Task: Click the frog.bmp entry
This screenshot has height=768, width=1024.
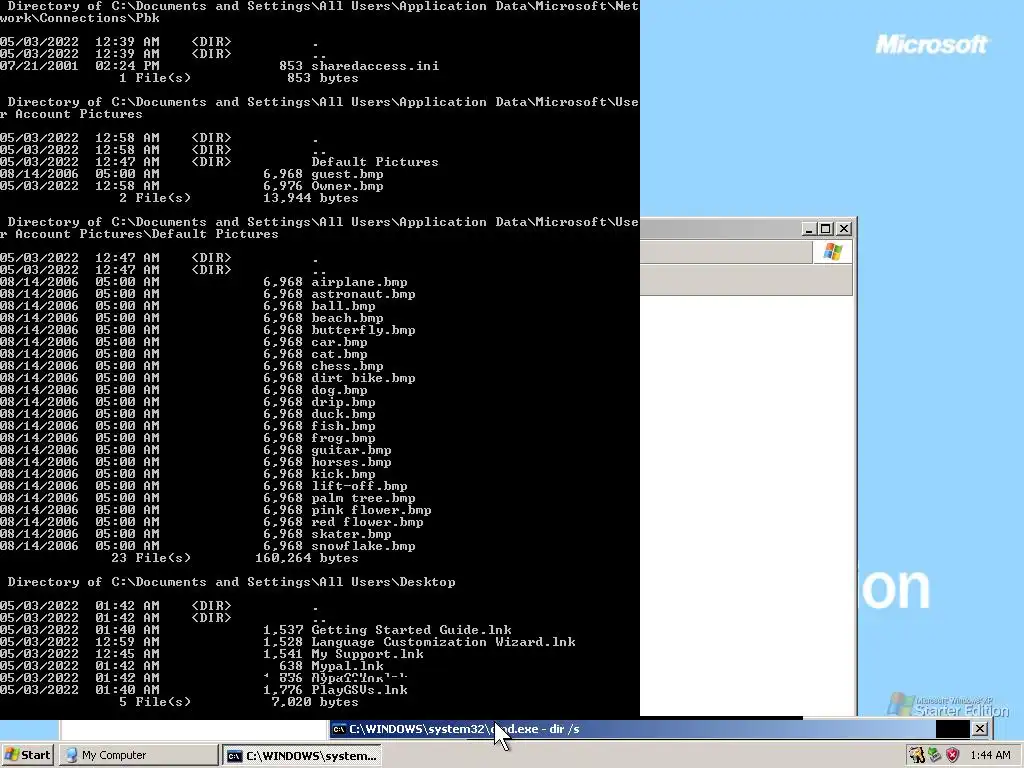Action: click(x=343, y=438)
